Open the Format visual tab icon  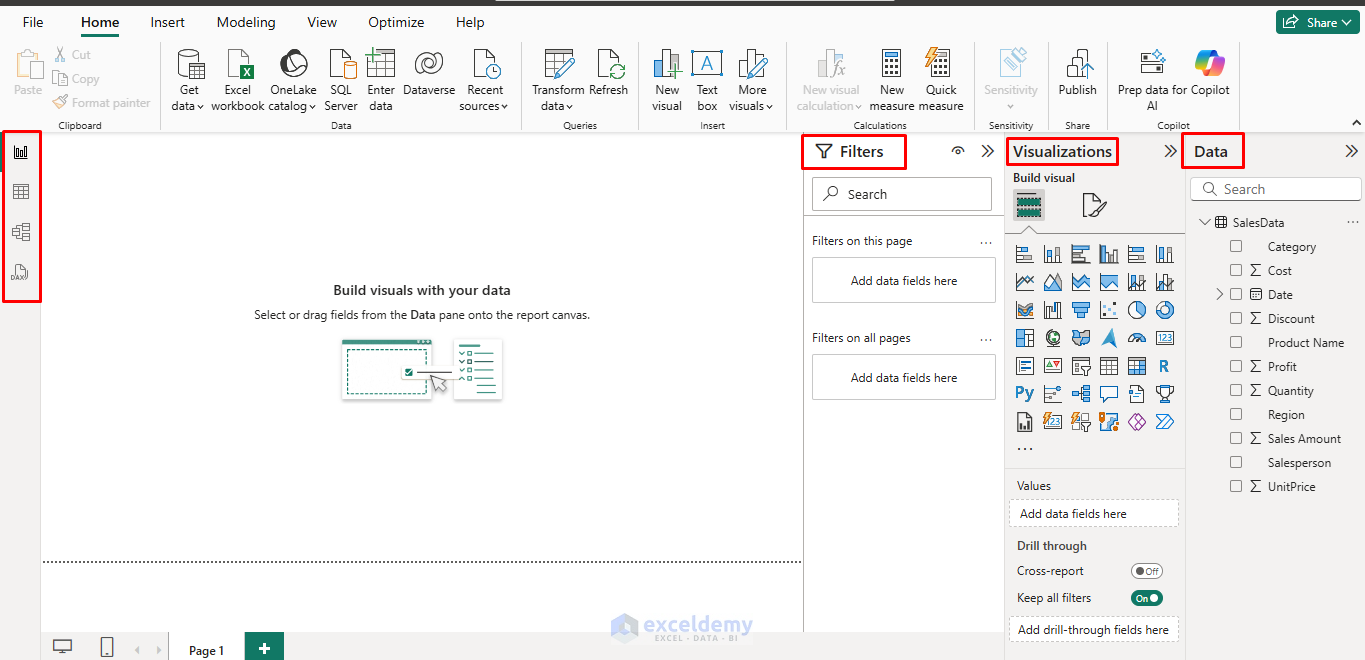point(1094,206)
